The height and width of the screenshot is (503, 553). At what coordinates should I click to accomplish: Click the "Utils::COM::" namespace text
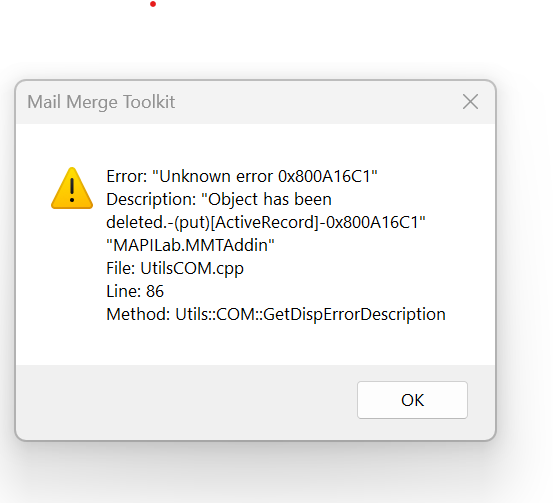tap(219, 314)
